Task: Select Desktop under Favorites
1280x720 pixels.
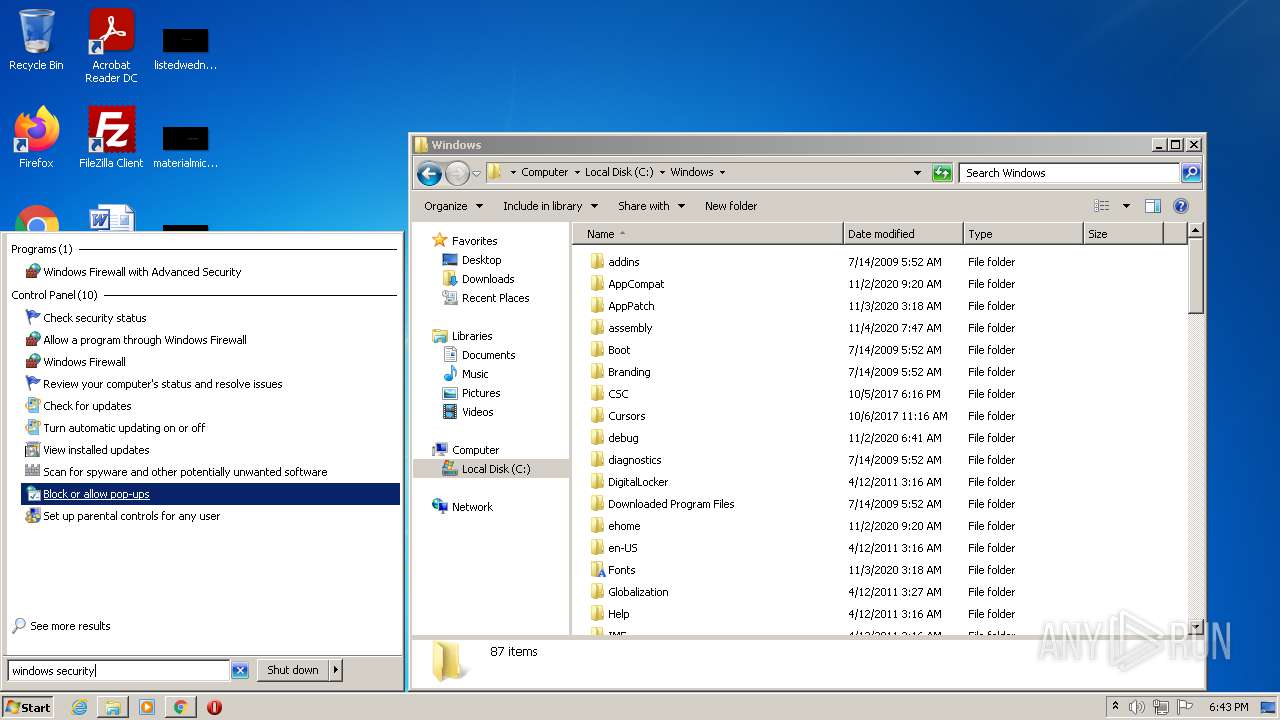Action: [x=481, y=260]
